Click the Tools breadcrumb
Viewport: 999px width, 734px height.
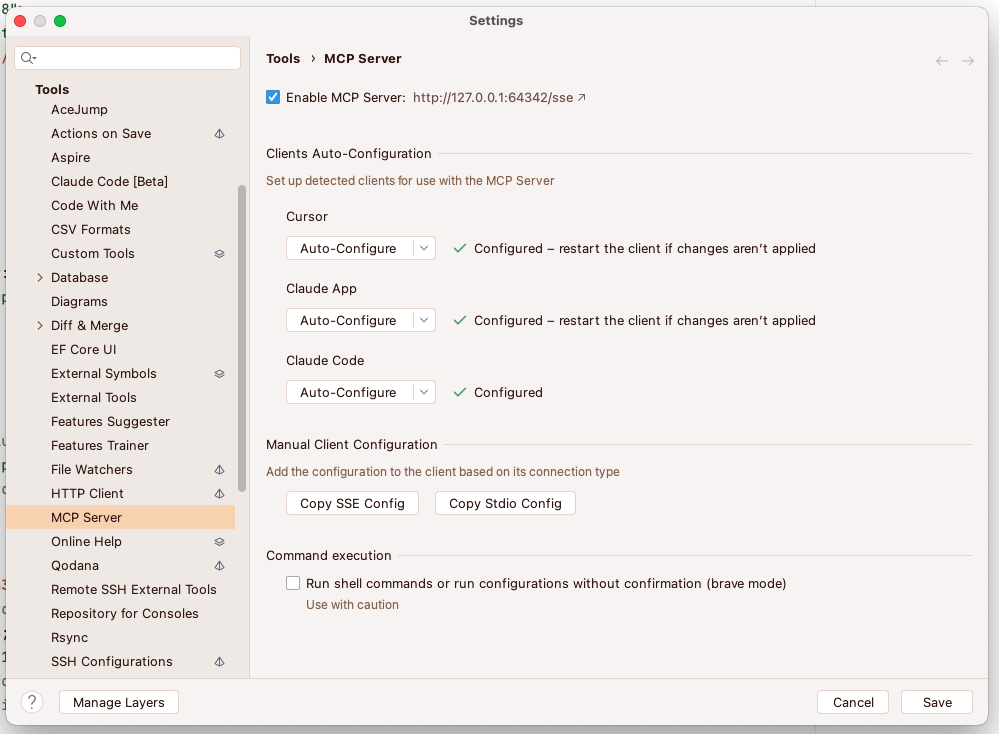(x=283, y=59)
